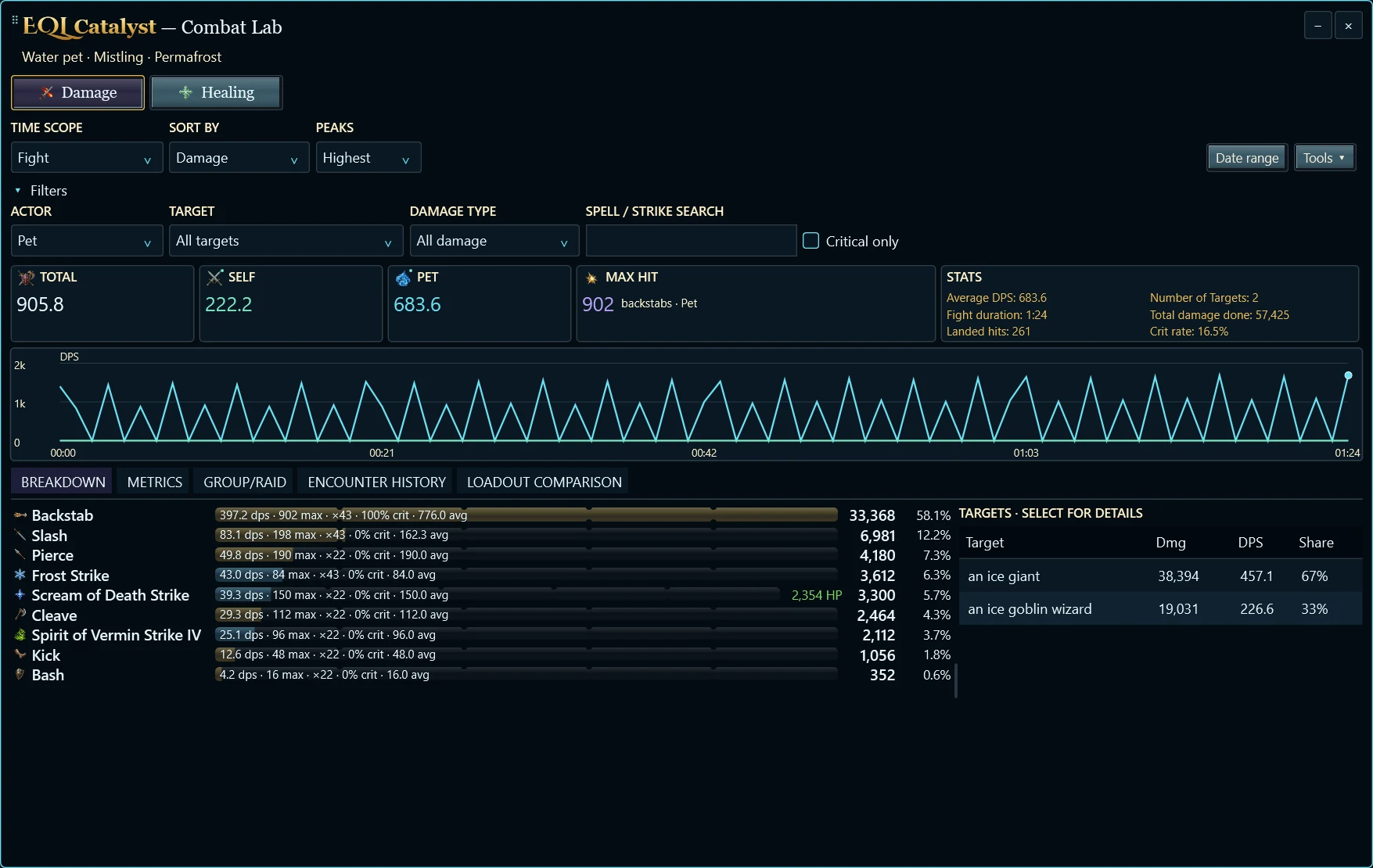
Task: Switch to the Healing view
Action: [x=216, y=92]
